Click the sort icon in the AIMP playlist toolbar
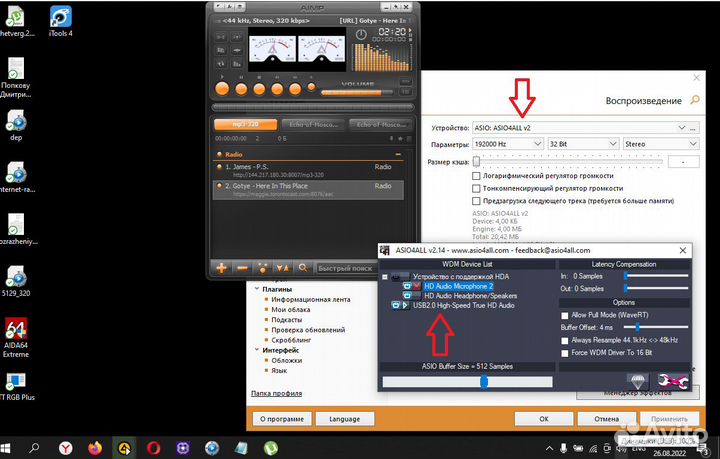The height and width of the screenshot is (459, 720). 282,268
